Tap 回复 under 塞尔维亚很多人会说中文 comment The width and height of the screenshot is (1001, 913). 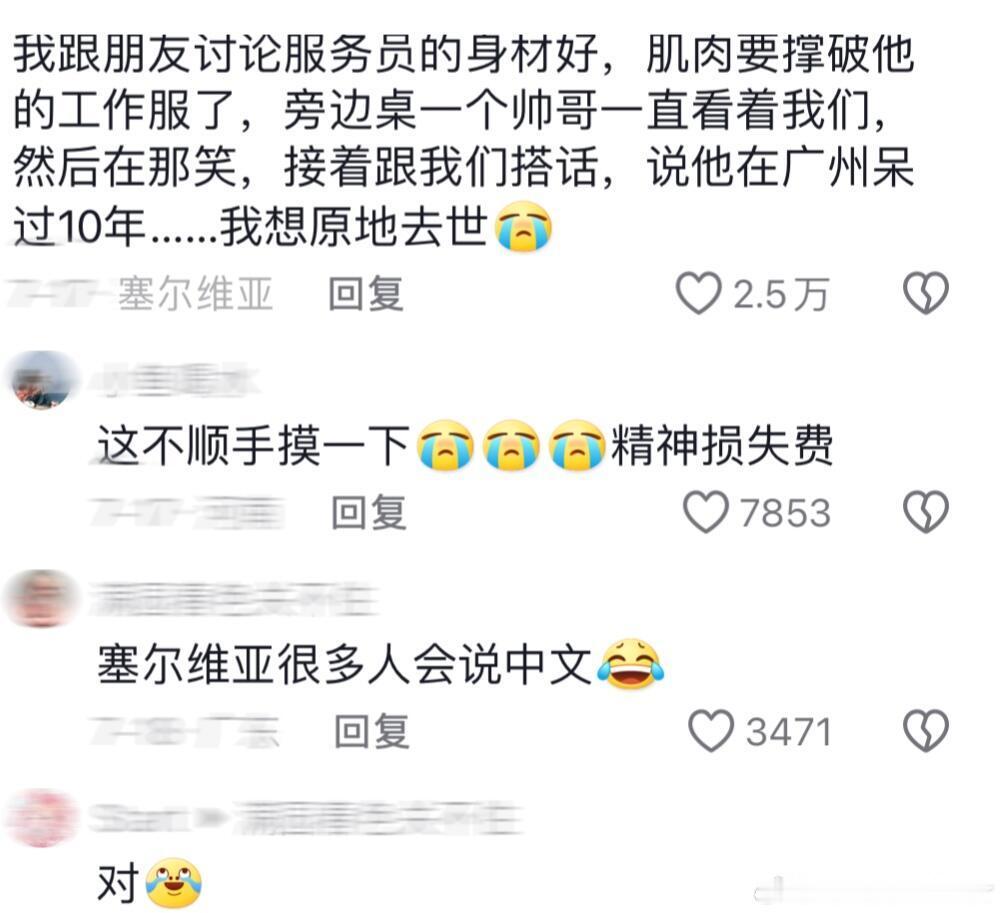372,731
